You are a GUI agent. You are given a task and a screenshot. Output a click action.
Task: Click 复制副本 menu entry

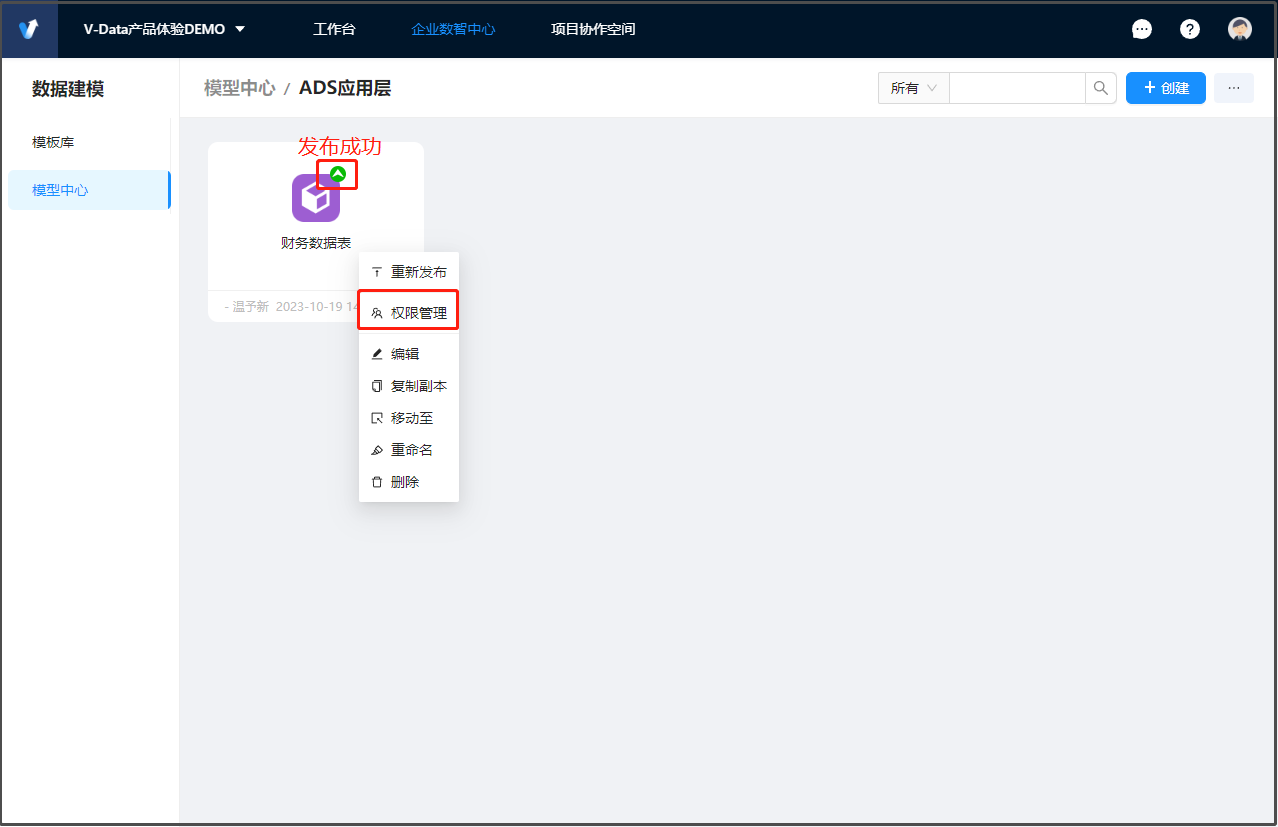409,386
